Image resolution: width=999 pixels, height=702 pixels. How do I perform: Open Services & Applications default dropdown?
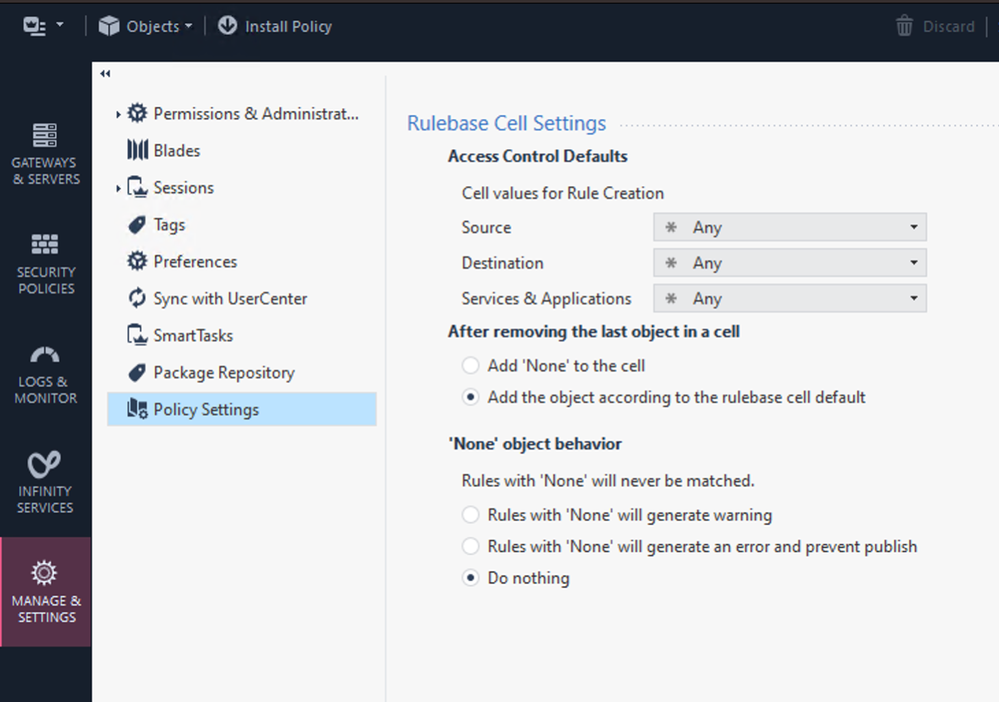790,298
